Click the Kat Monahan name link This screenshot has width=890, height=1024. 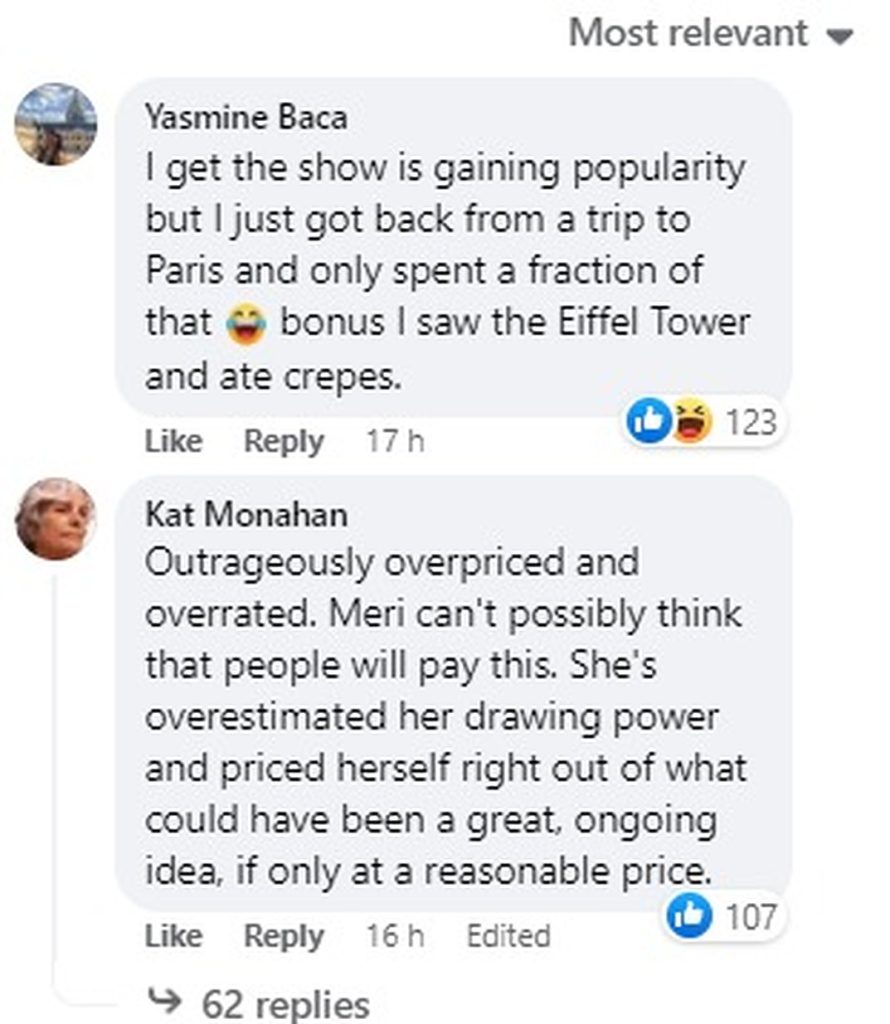tap(246, 514)
